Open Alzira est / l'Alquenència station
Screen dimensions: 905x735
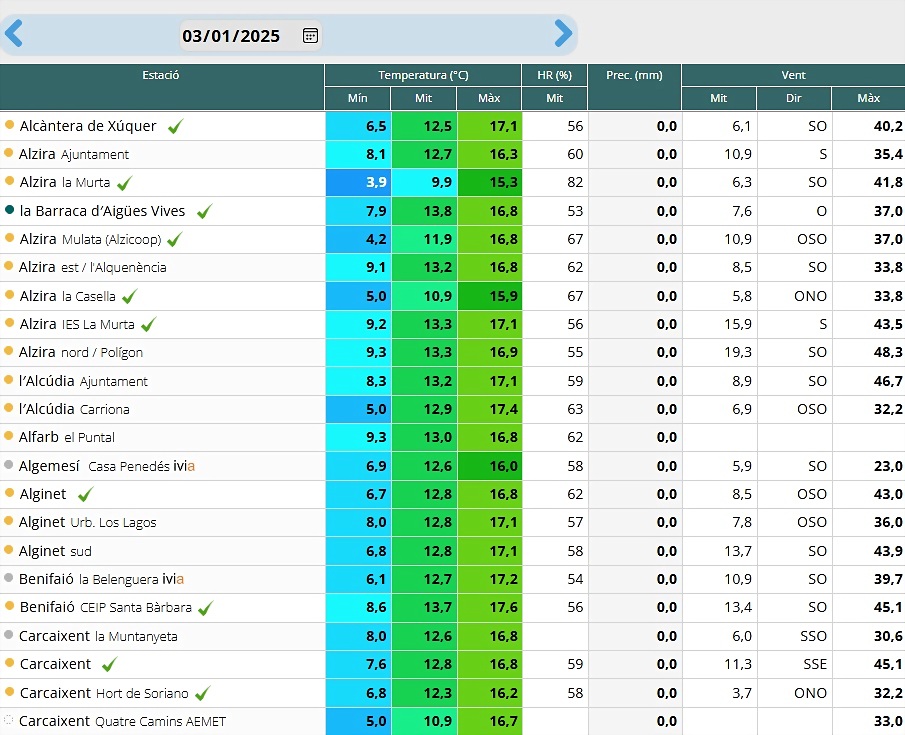(92, 267)
